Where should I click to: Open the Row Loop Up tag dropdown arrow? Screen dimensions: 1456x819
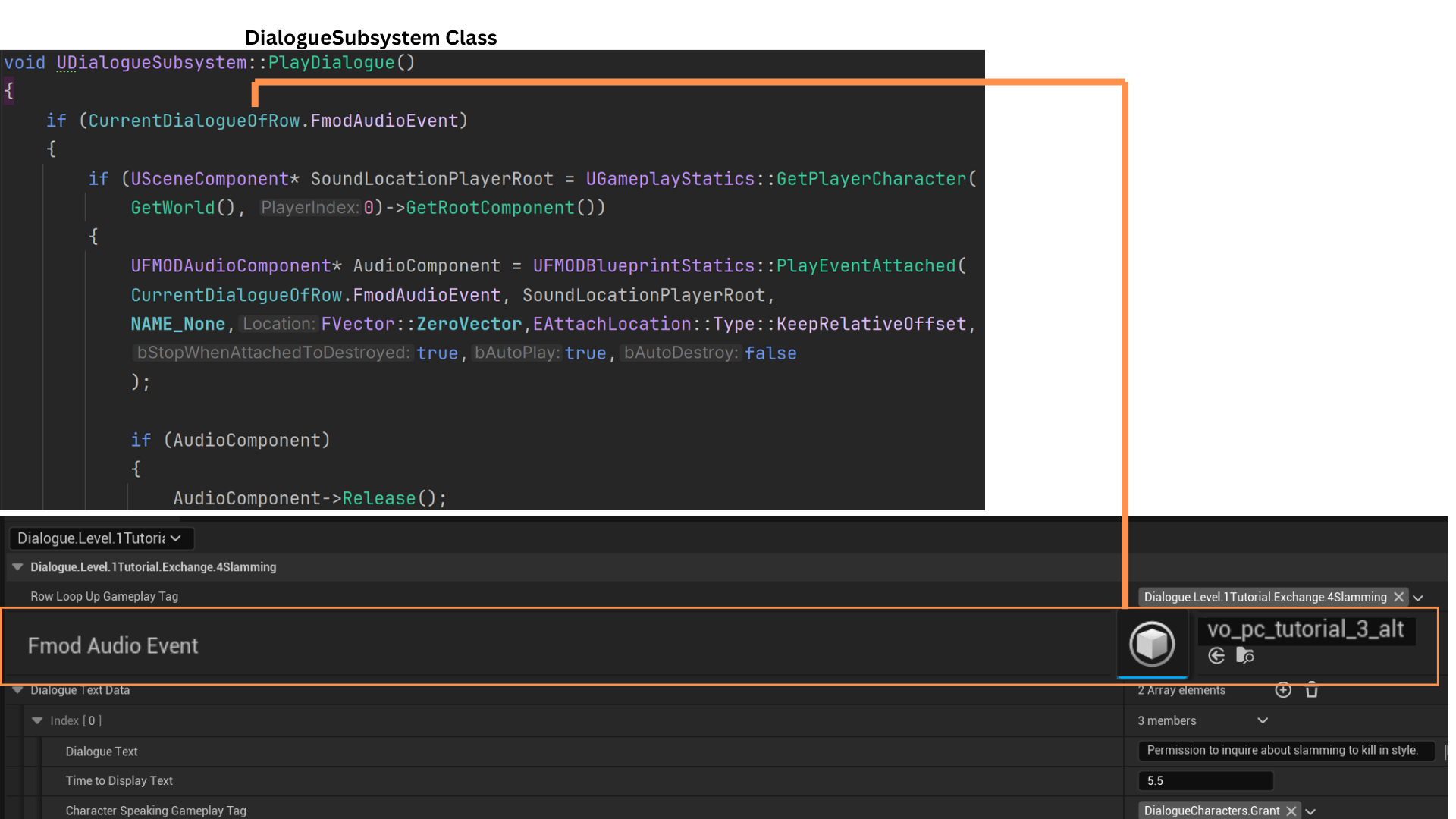(1418, 598)
